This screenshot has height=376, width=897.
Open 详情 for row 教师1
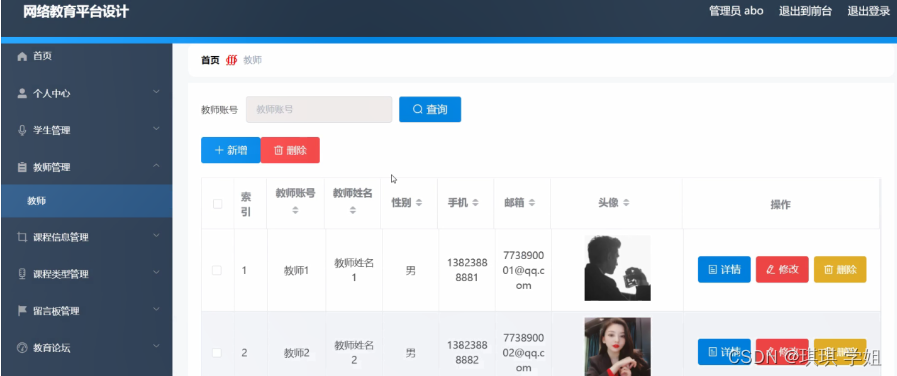click(x=724, y=270)
